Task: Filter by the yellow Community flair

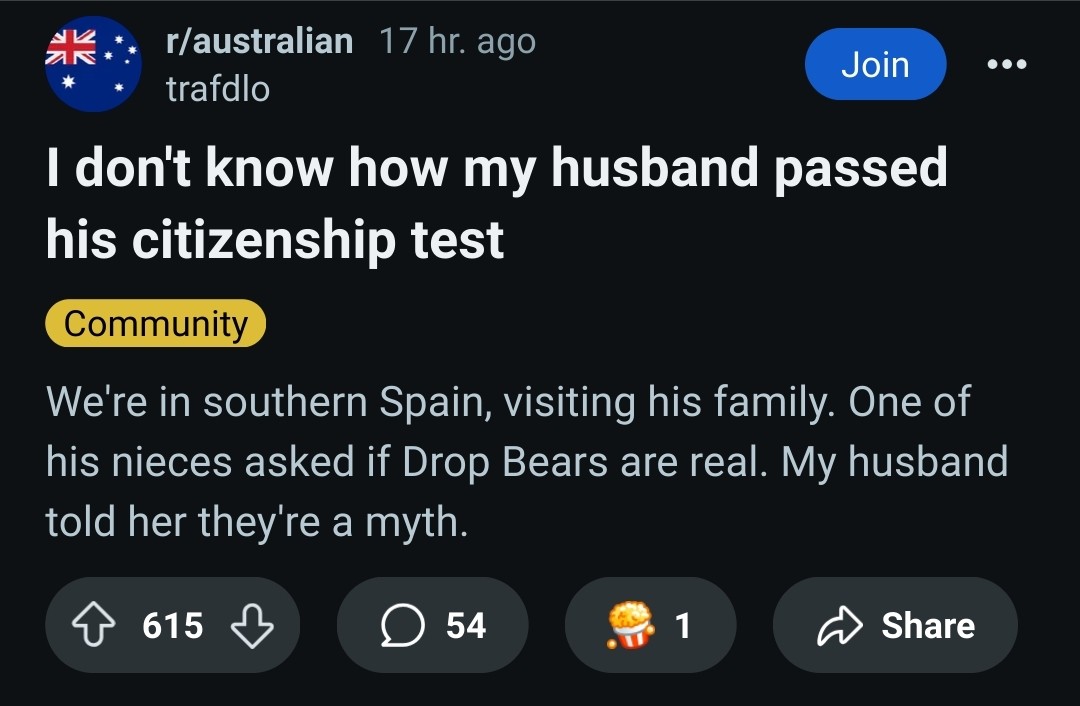Action: pyautogui.click(x=155, y=324)
